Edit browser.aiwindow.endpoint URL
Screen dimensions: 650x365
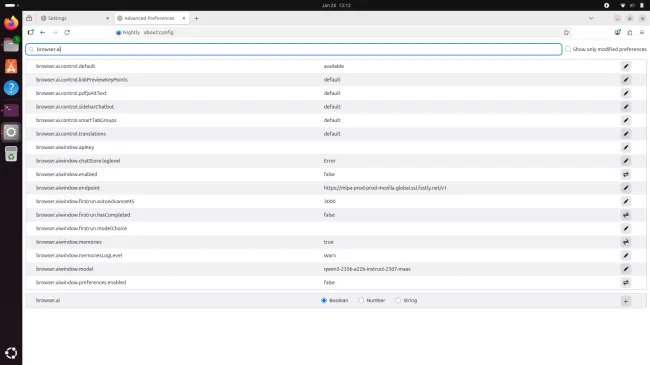[626, 188]
